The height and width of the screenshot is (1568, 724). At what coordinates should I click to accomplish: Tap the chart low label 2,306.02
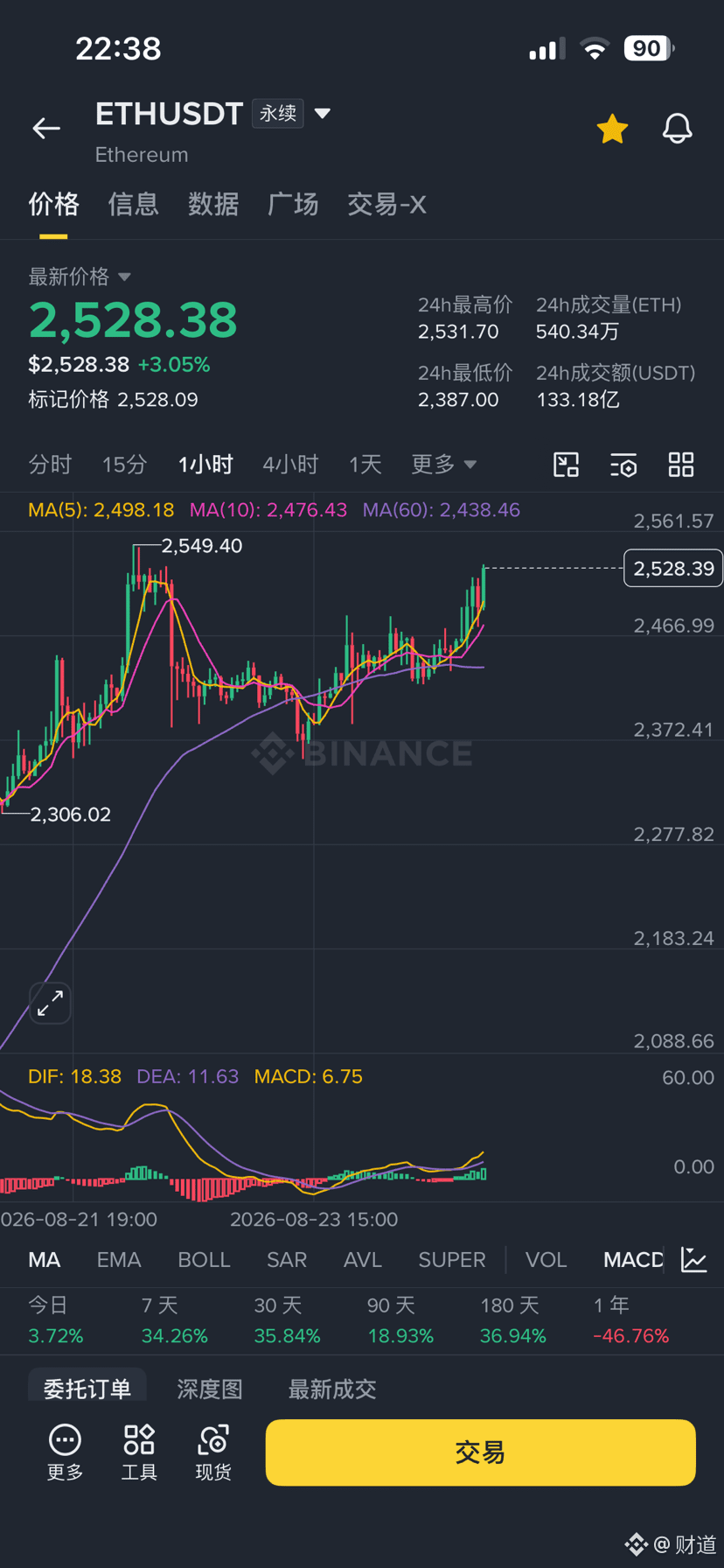71,815
